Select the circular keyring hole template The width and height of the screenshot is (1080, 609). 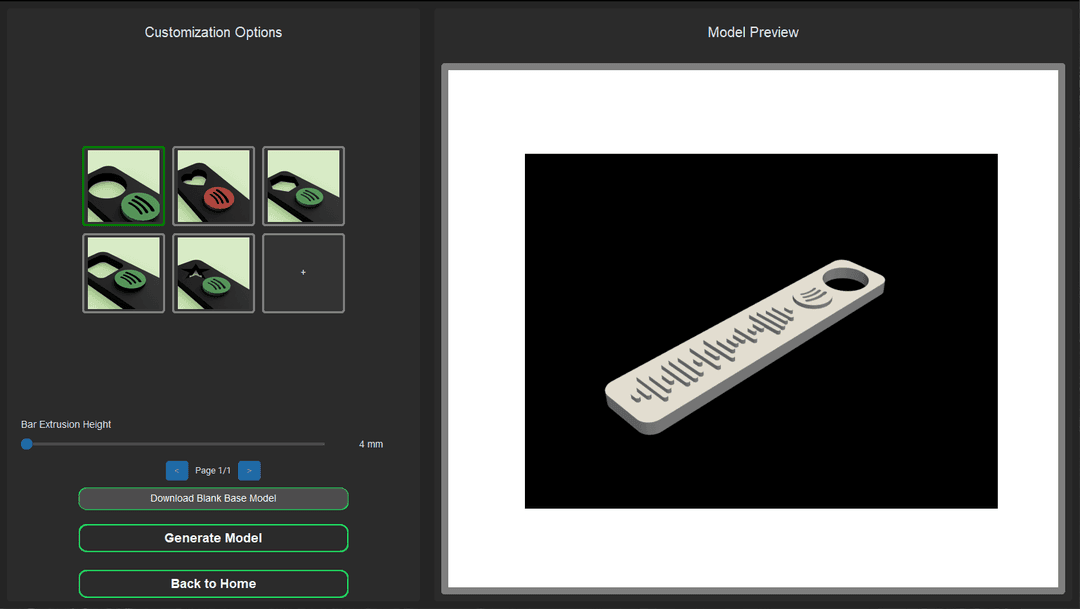[x=123, y=186]
